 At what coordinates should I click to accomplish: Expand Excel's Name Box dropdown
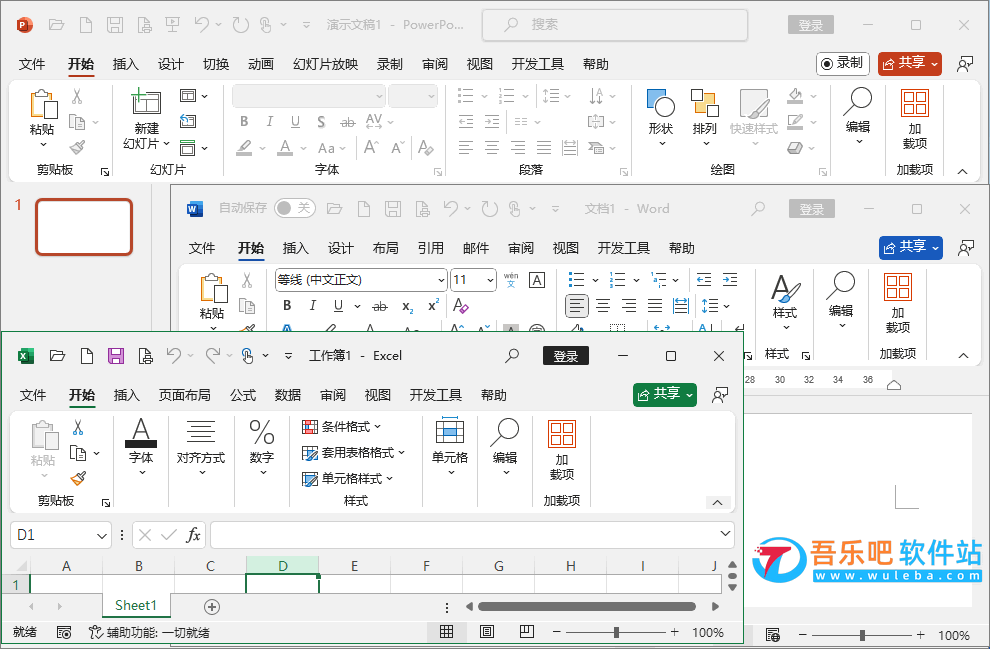[x=102, y=535]
